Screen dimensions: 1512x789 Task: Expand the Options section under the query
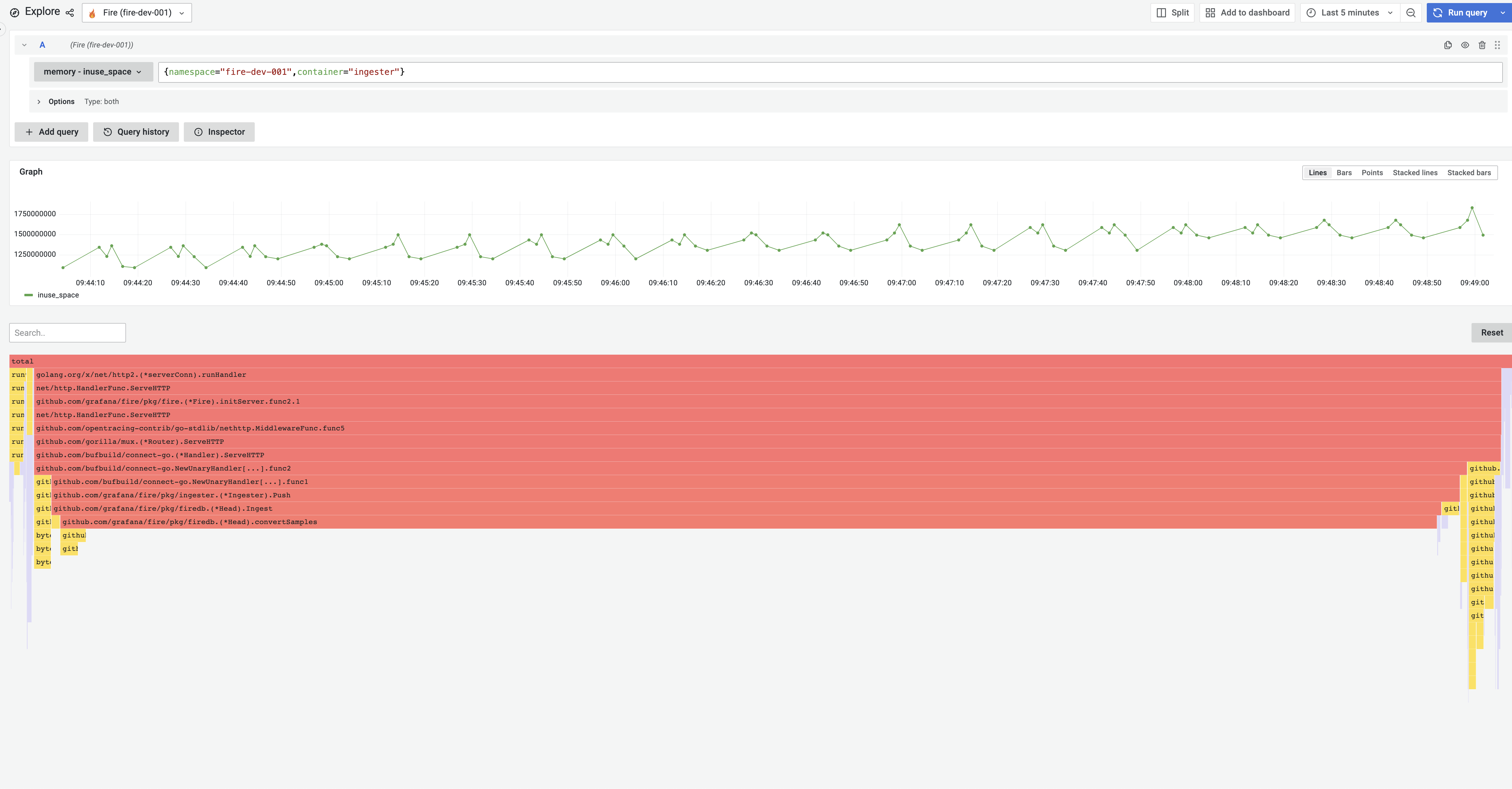[56, 101]
